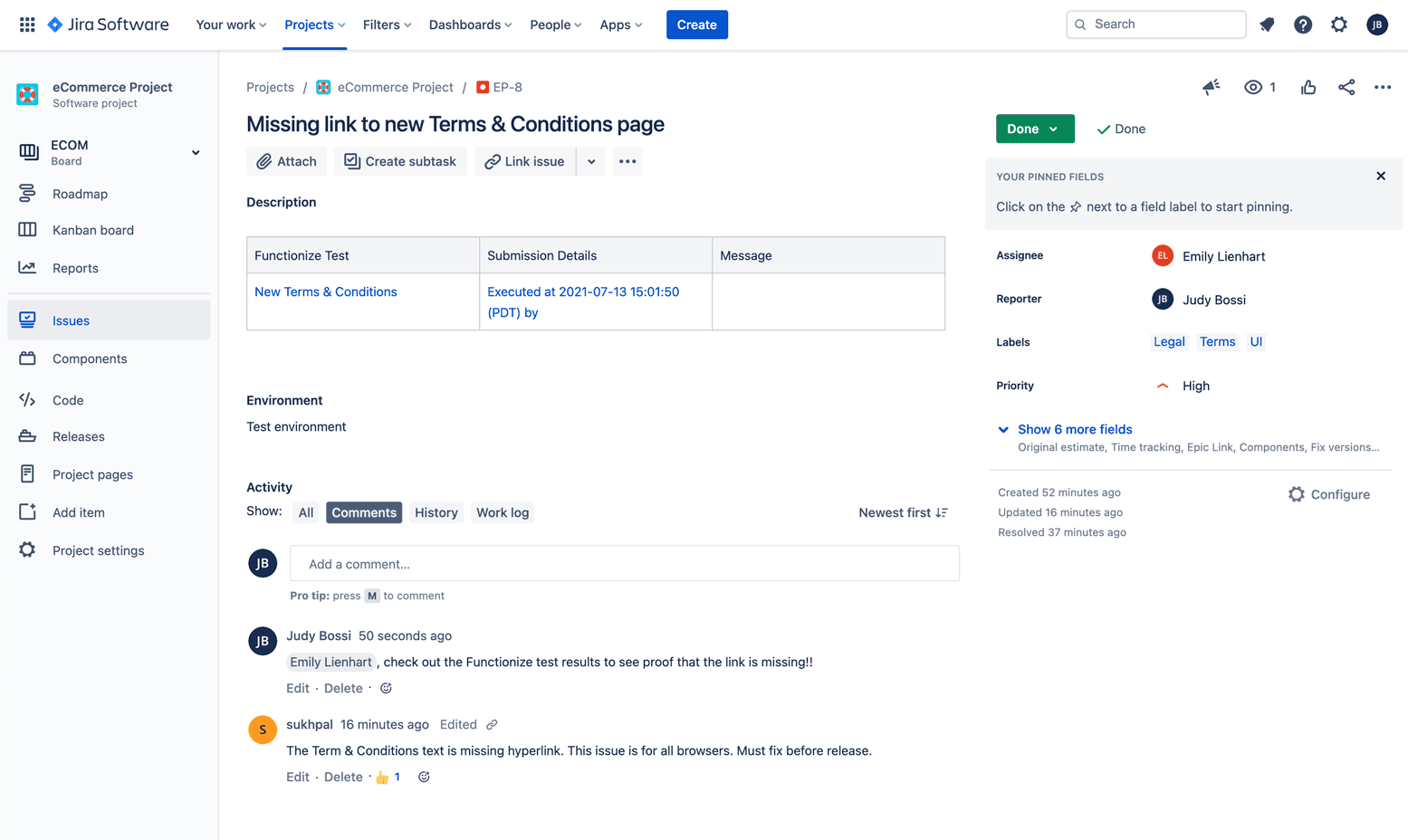Click the Create subtask button
The width and height of the screenshot is (1408, 840).
click(x=400, y=160)
